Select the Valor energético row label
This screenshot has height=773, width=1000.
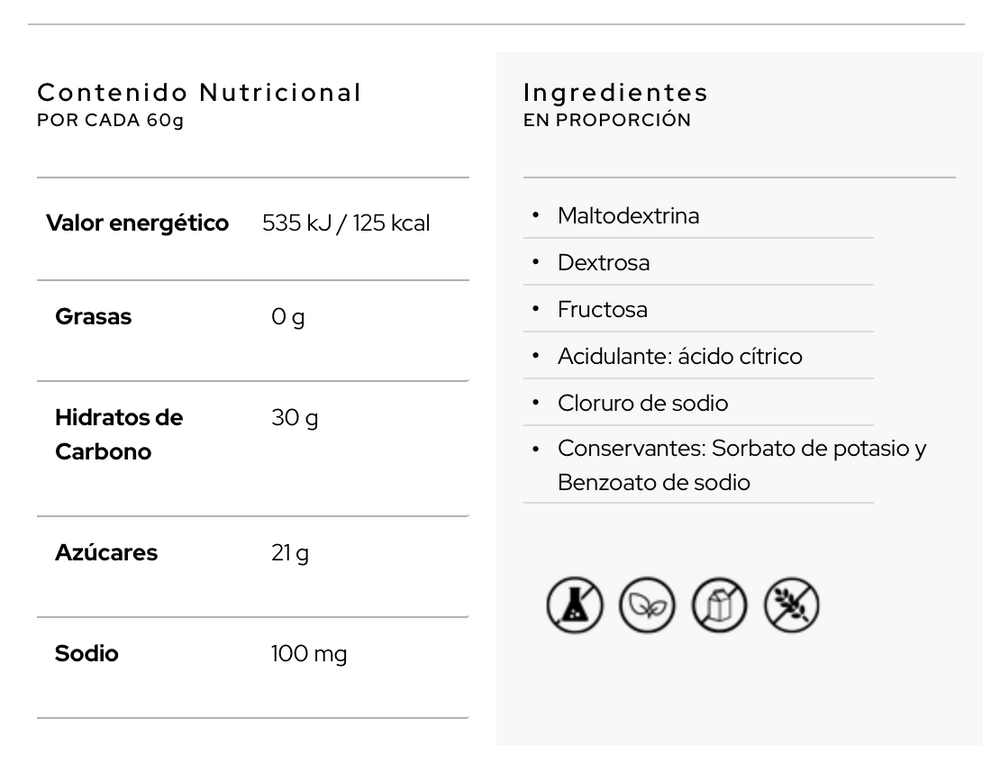click(x=137, y=223)
